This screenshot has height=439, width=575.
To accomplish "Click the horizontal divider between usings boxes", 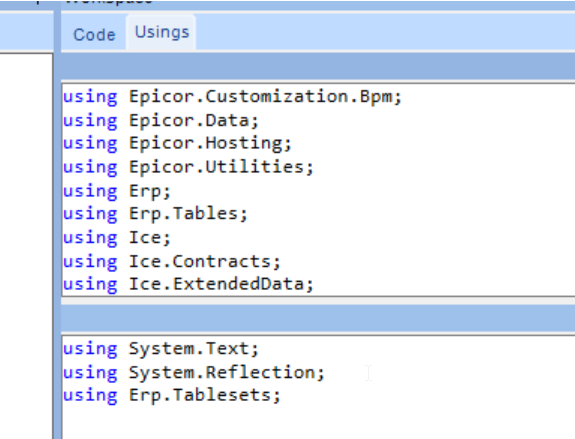I will (318, 301).
